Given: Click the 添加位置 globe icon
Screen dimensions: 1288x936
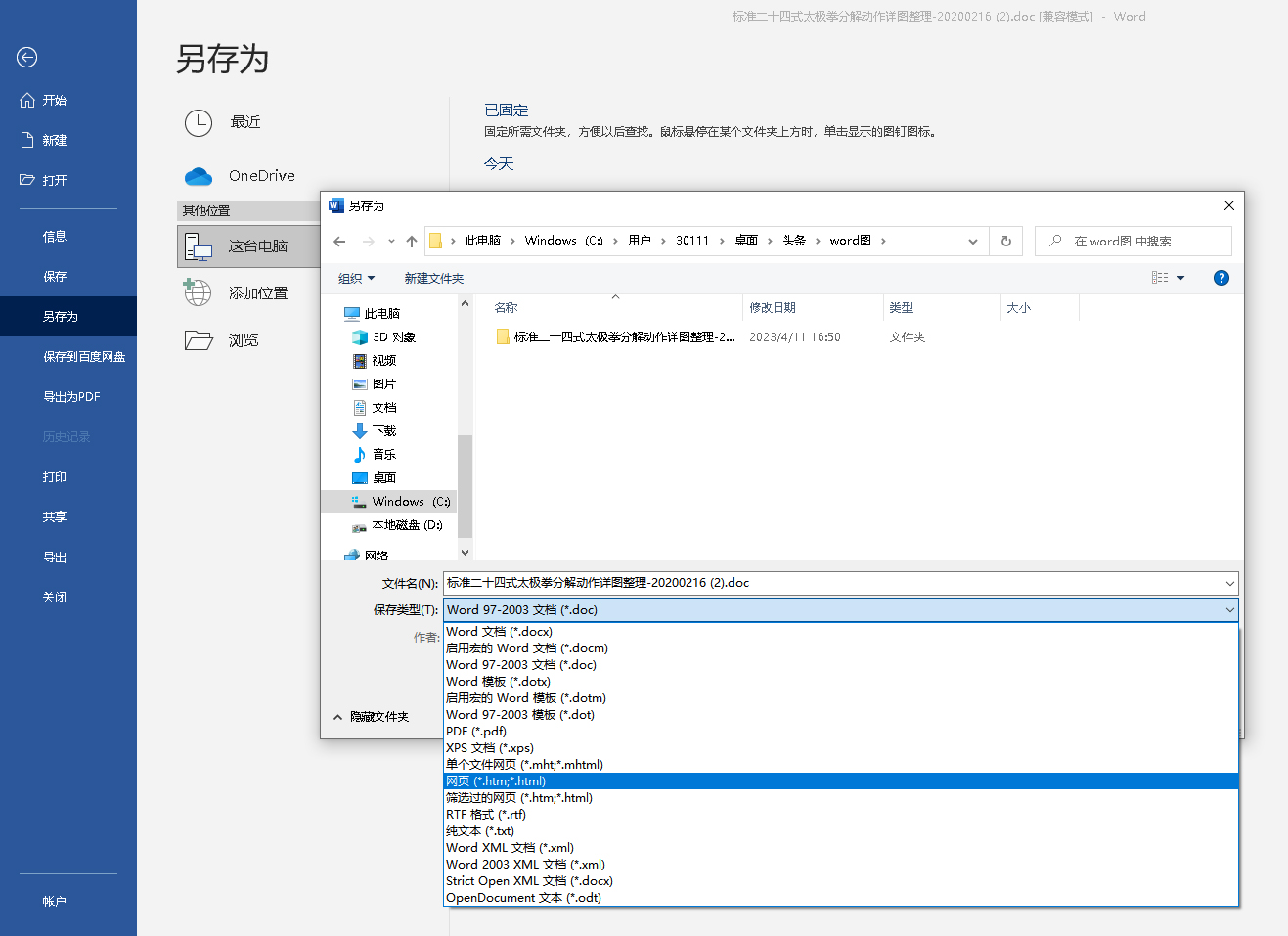Looking at the screenshot, I should pyautogui.click(x=198, y=291).
